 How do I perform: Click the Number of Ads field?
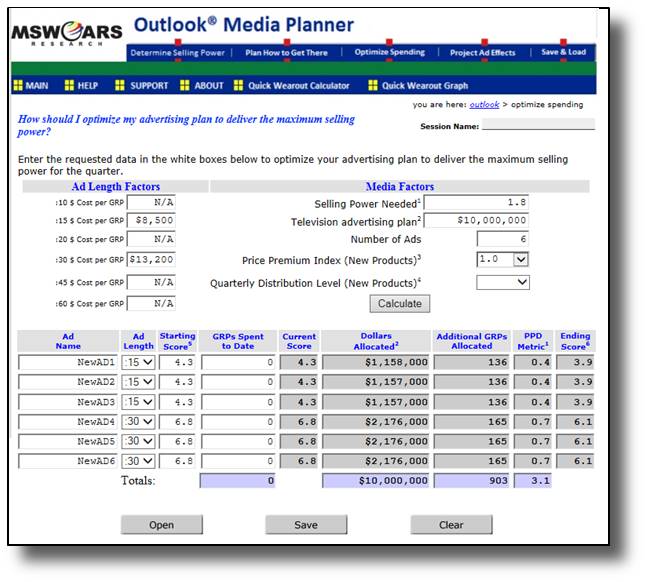pyautogui.click(x=503, y=239)
